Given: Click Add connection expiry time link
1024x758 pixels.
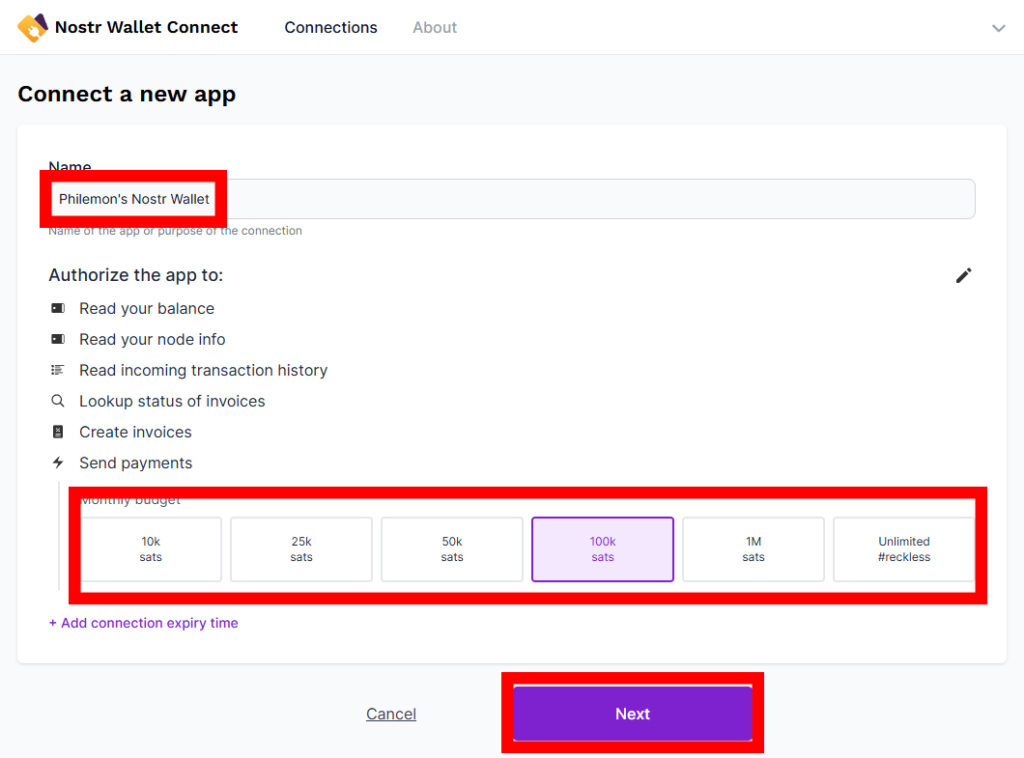Looking at the screenshot, I should pos(143,623).
